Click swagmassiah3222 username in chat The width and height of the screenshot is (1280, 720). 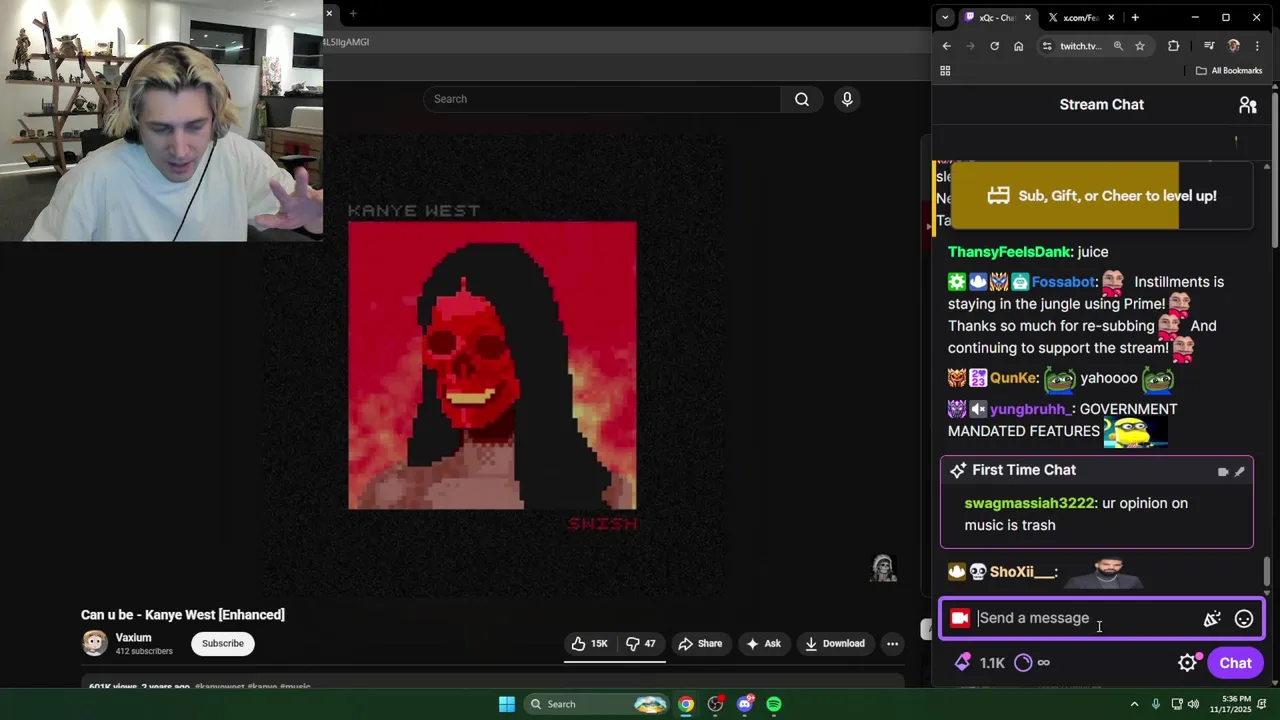coord(1029,503)
